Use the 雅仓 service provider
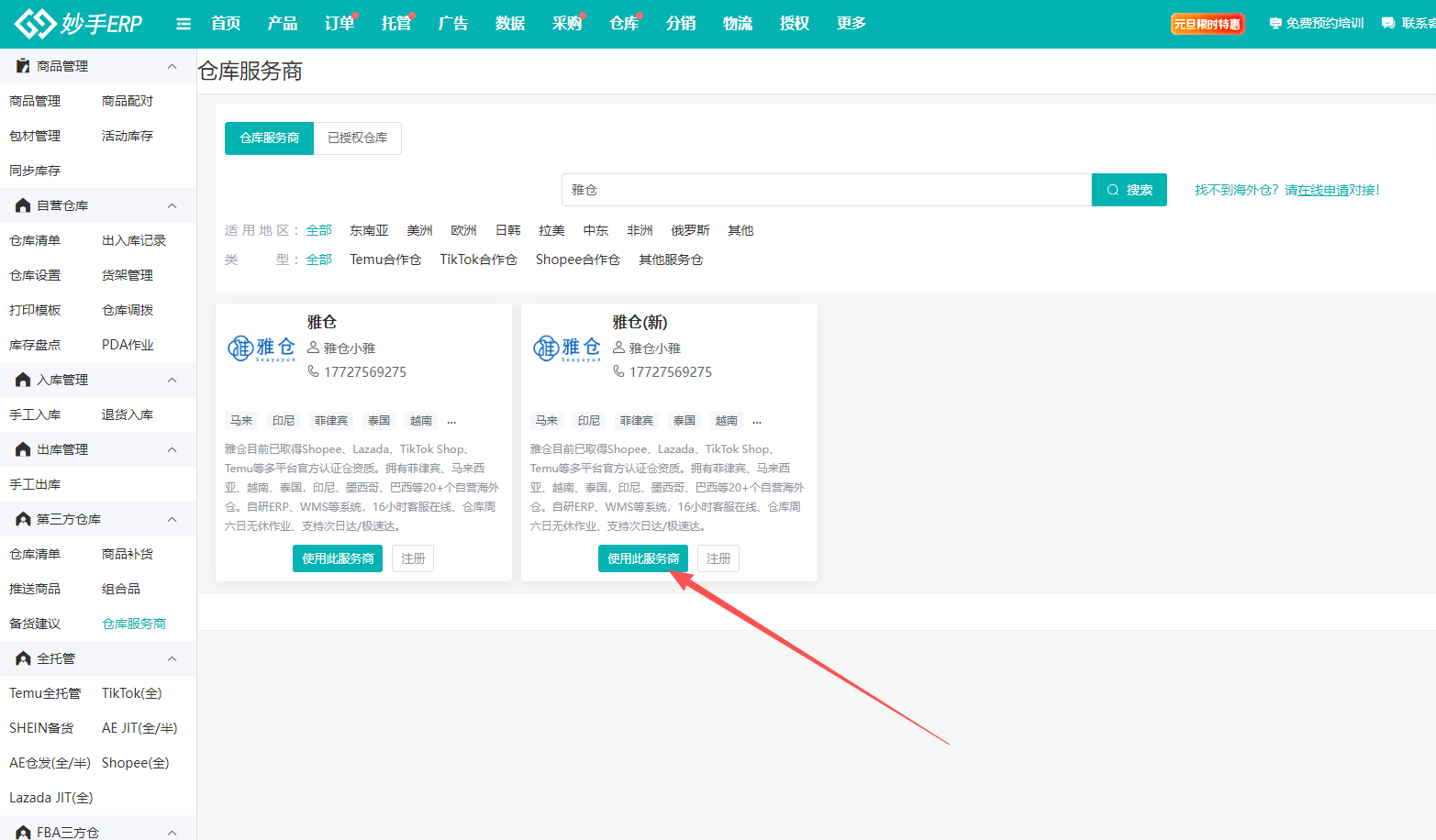The height and width of the screenshot is (840, 1436). pos(338,558)
